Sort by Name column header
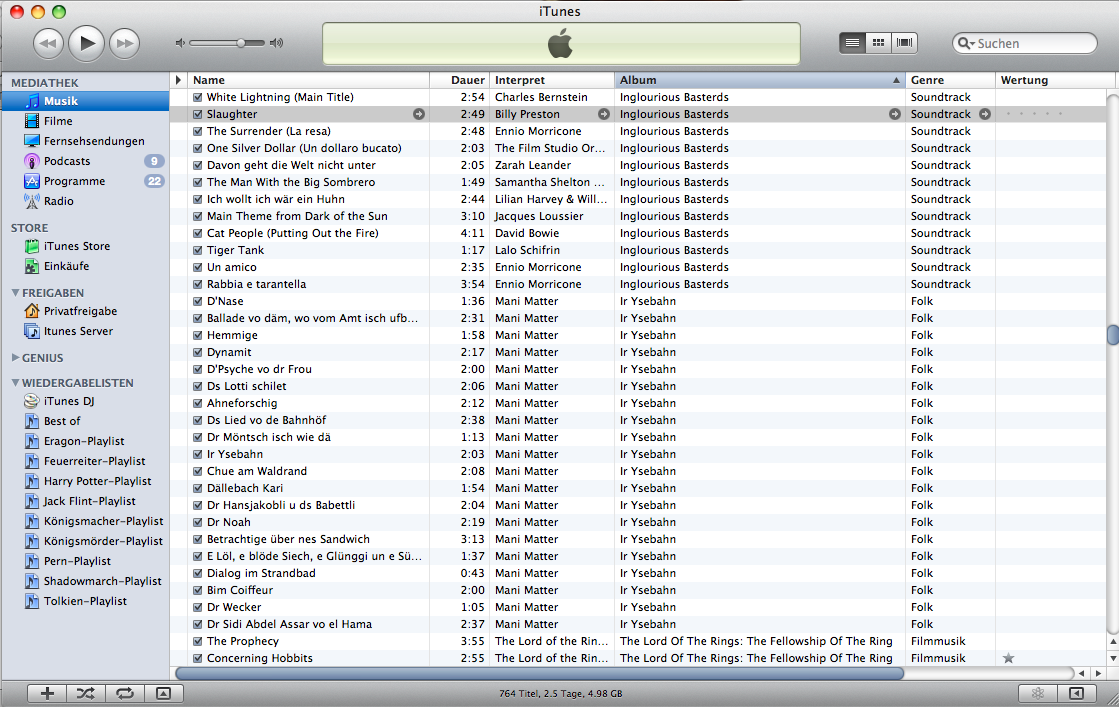Viewport: 1119px width, 707px height. click(308, 80)
